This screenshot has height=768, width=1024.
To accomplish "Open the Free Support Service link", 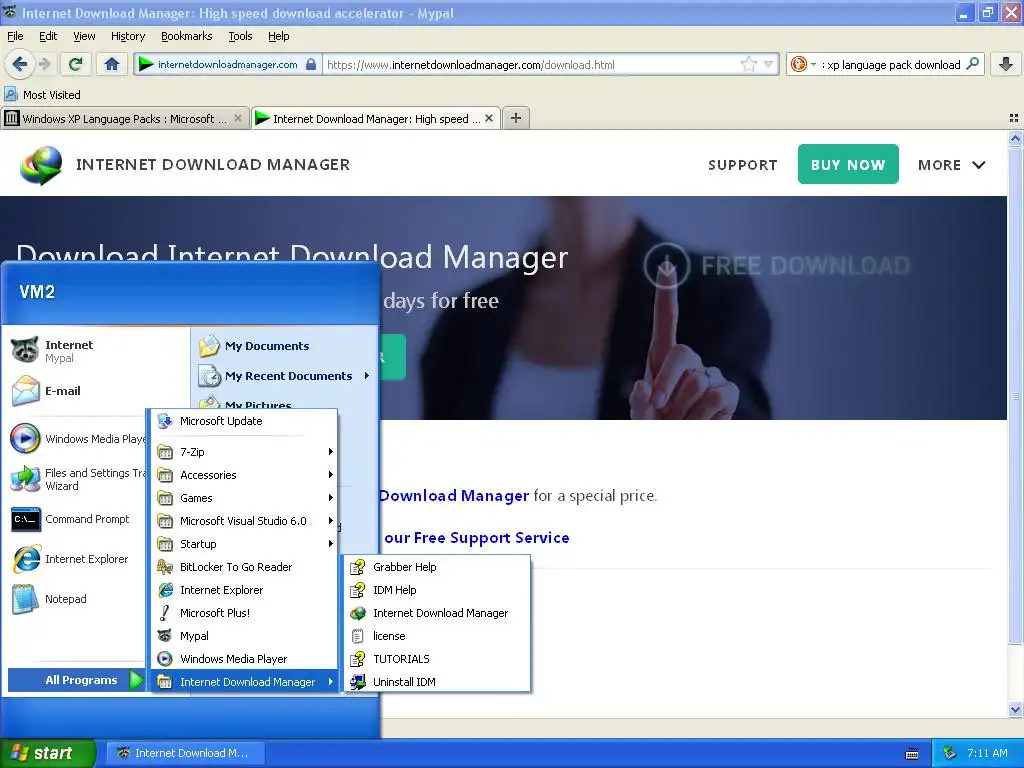I will click(x=477, y=537).
